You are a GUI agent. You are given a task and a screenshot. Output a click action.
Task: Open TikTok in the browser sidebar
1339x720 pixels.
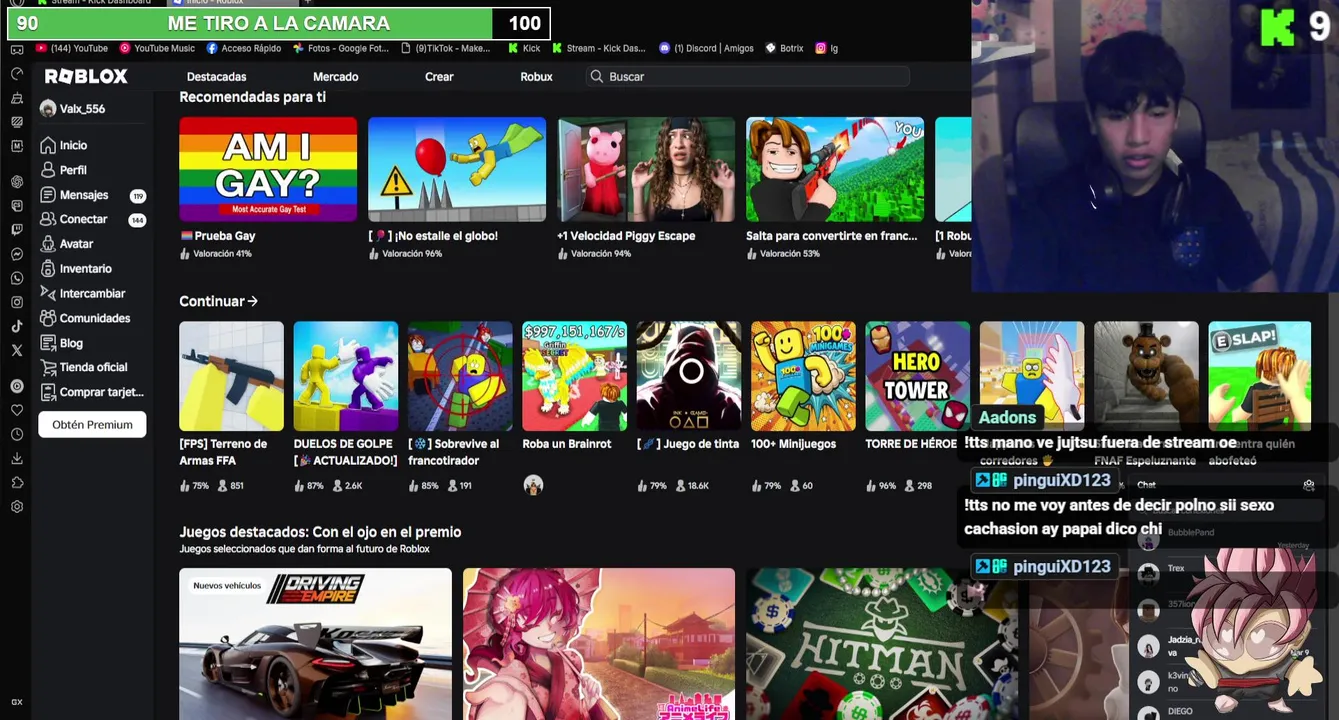pyautogui.click(x=17, y=326)
